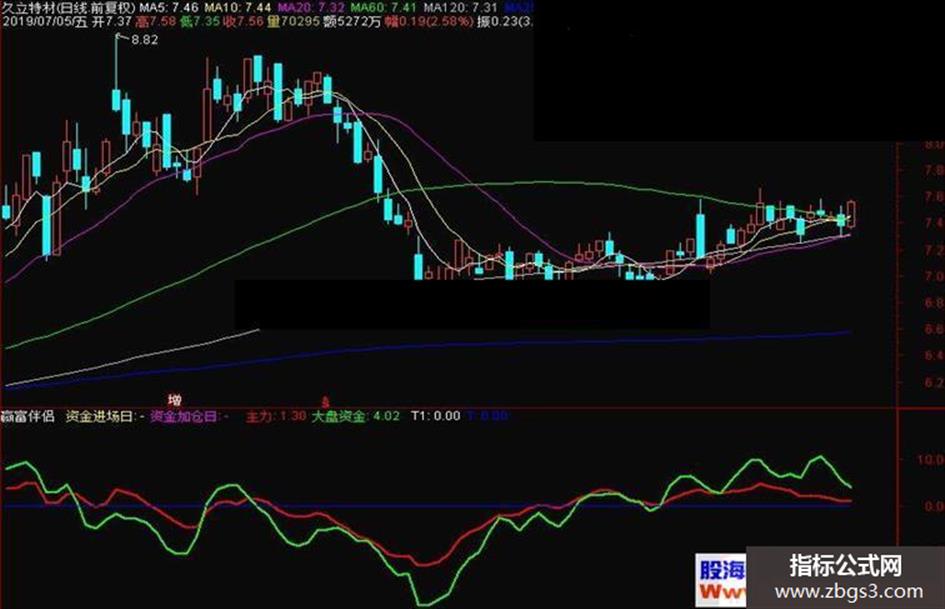
Task: Click the red 增 marker below chart
Action: 175,399
